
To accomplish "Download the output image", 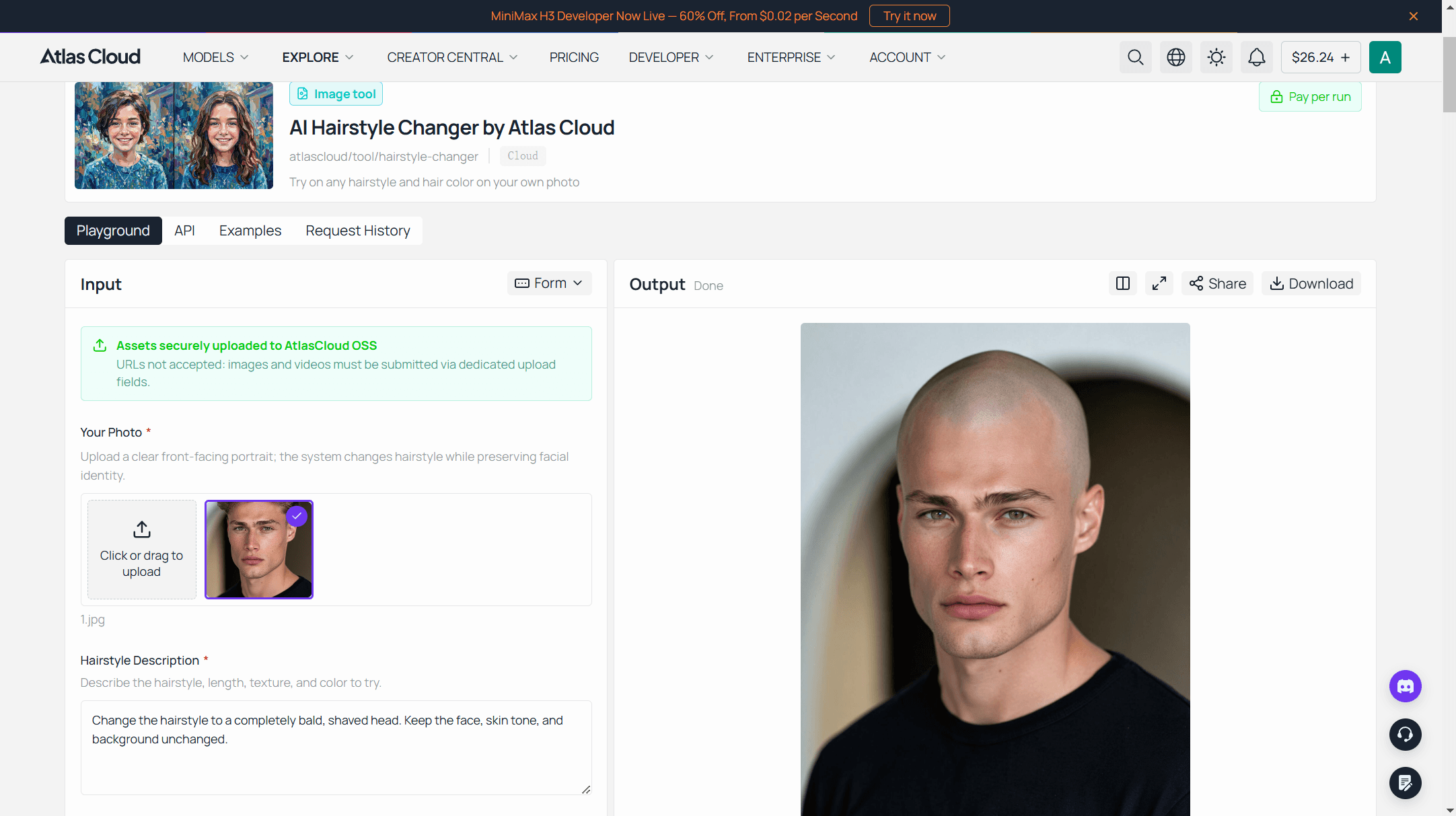I will (x=1311, y=283).
